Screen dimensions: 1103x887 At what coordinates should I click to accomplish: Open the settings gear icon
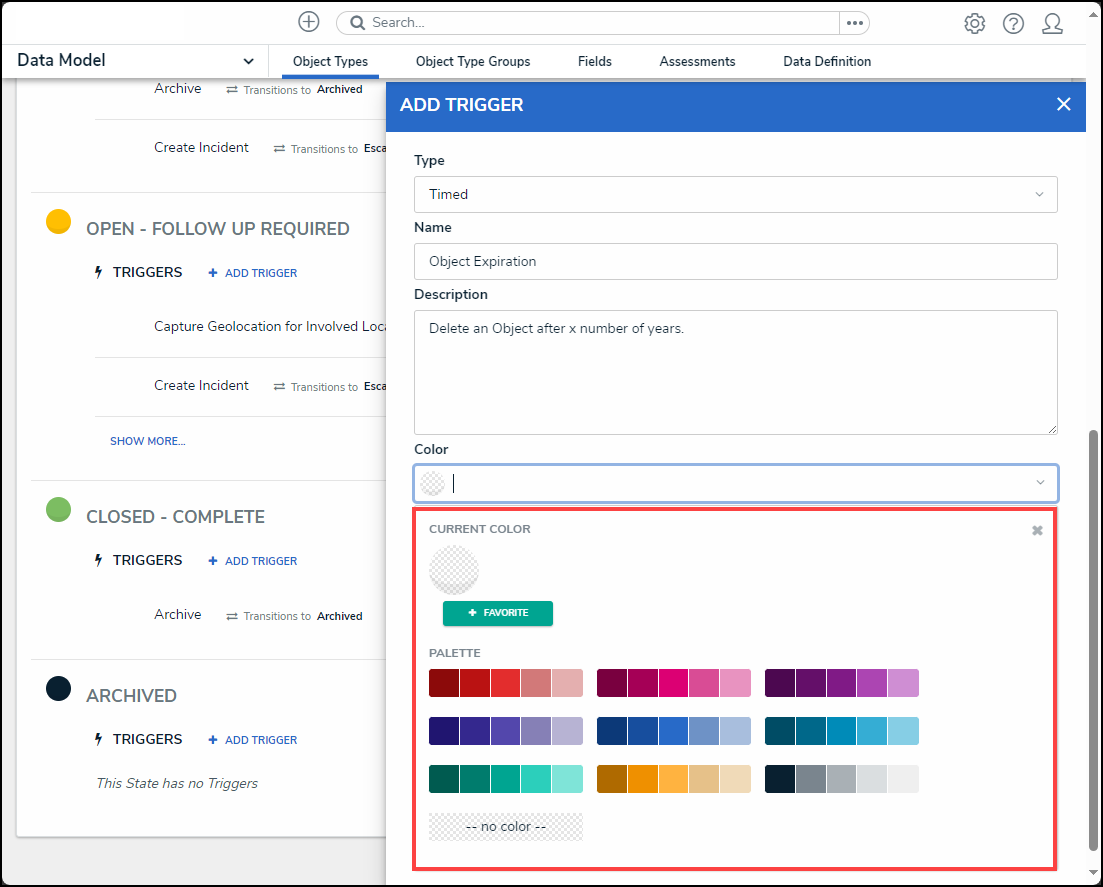pyautogui.click(x=974, y=24)
